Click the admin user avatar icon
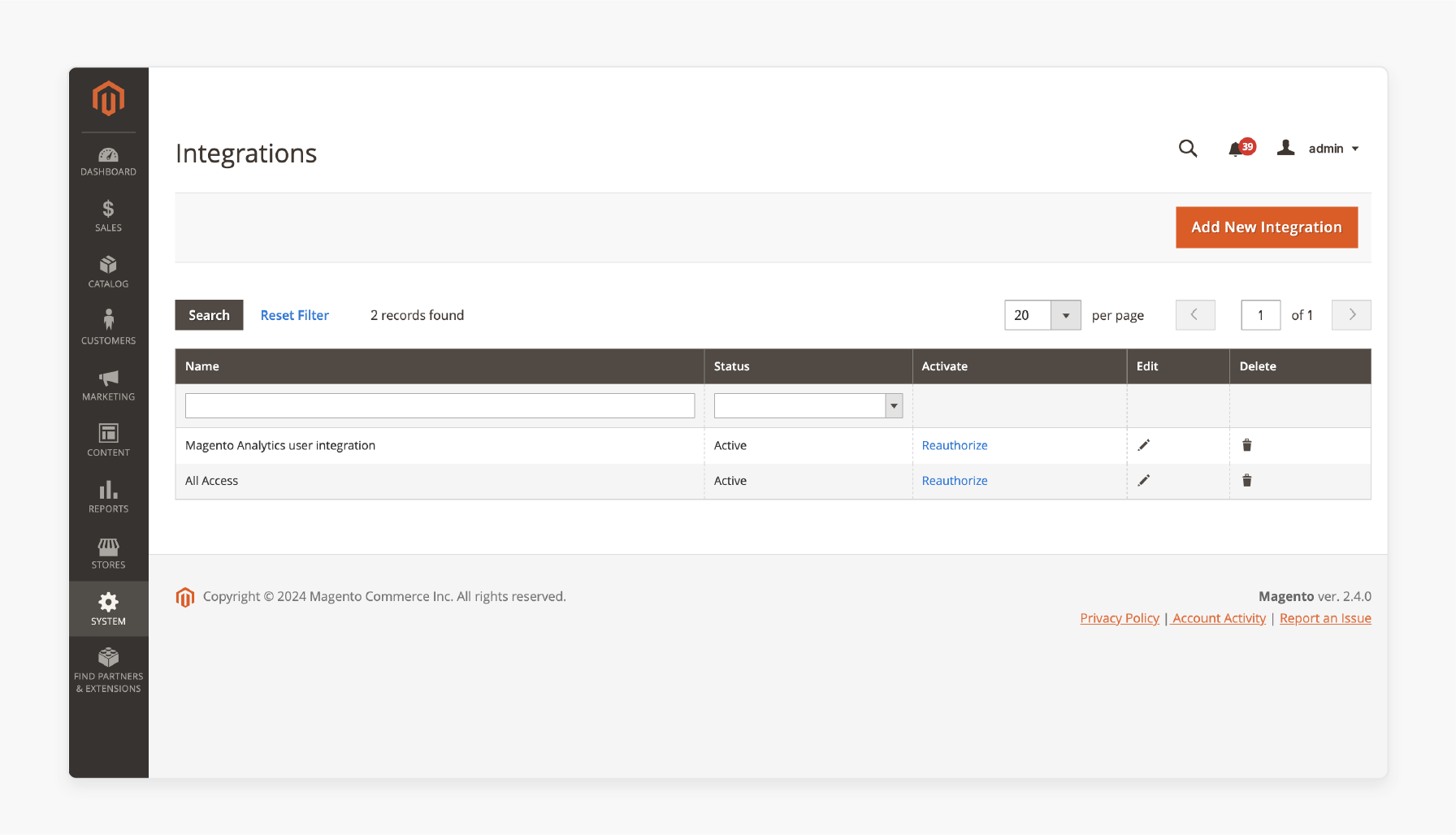The height and width of the screenshot is (835, 1456). (x=1285, y=148)
